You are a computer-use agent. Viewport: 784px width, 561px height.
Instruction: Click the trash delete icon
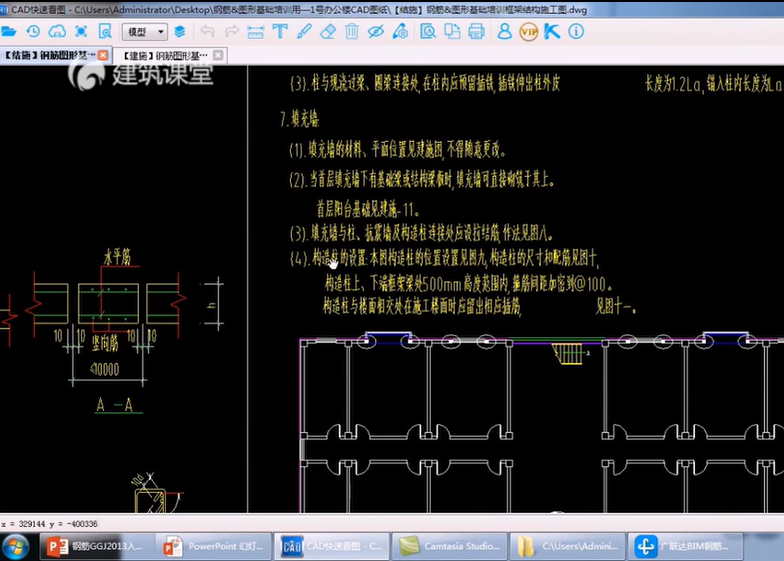(x=352, y=32)
